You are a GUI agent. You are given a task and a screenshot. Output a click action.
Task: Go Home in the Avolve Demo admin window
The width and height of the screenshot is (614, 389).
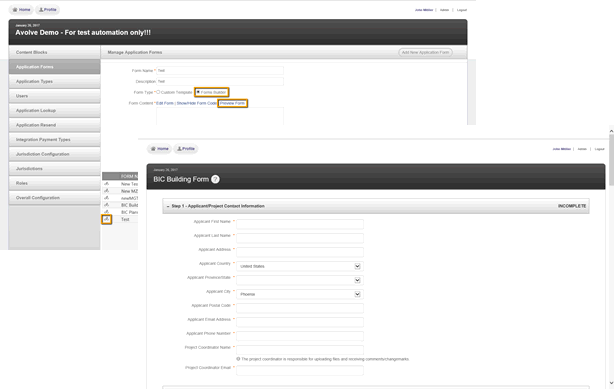[21, 9]
